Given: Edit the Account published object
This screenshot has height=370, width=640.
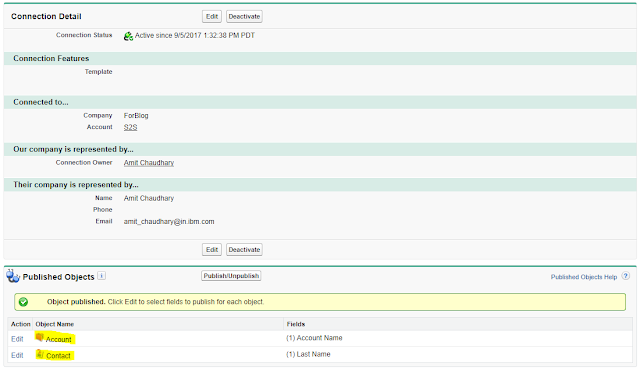Looking at the screenshot, I should [17, 339].
